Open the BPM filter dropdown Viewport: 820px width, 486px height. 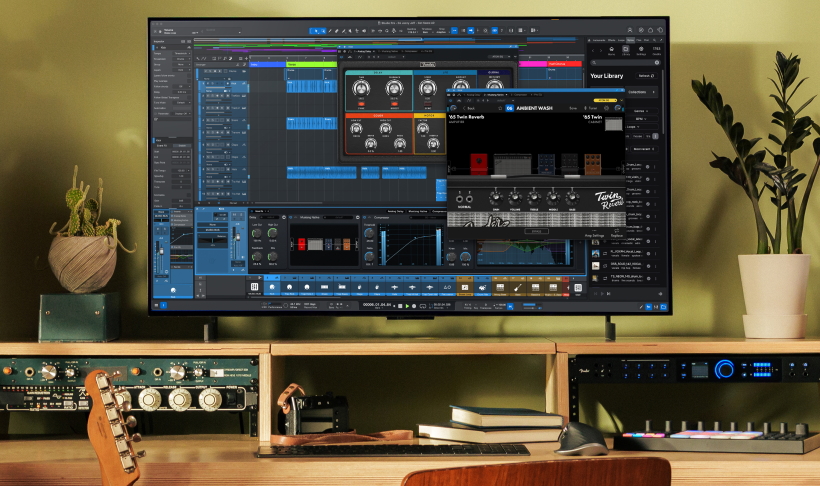click(x=638, y=118)
